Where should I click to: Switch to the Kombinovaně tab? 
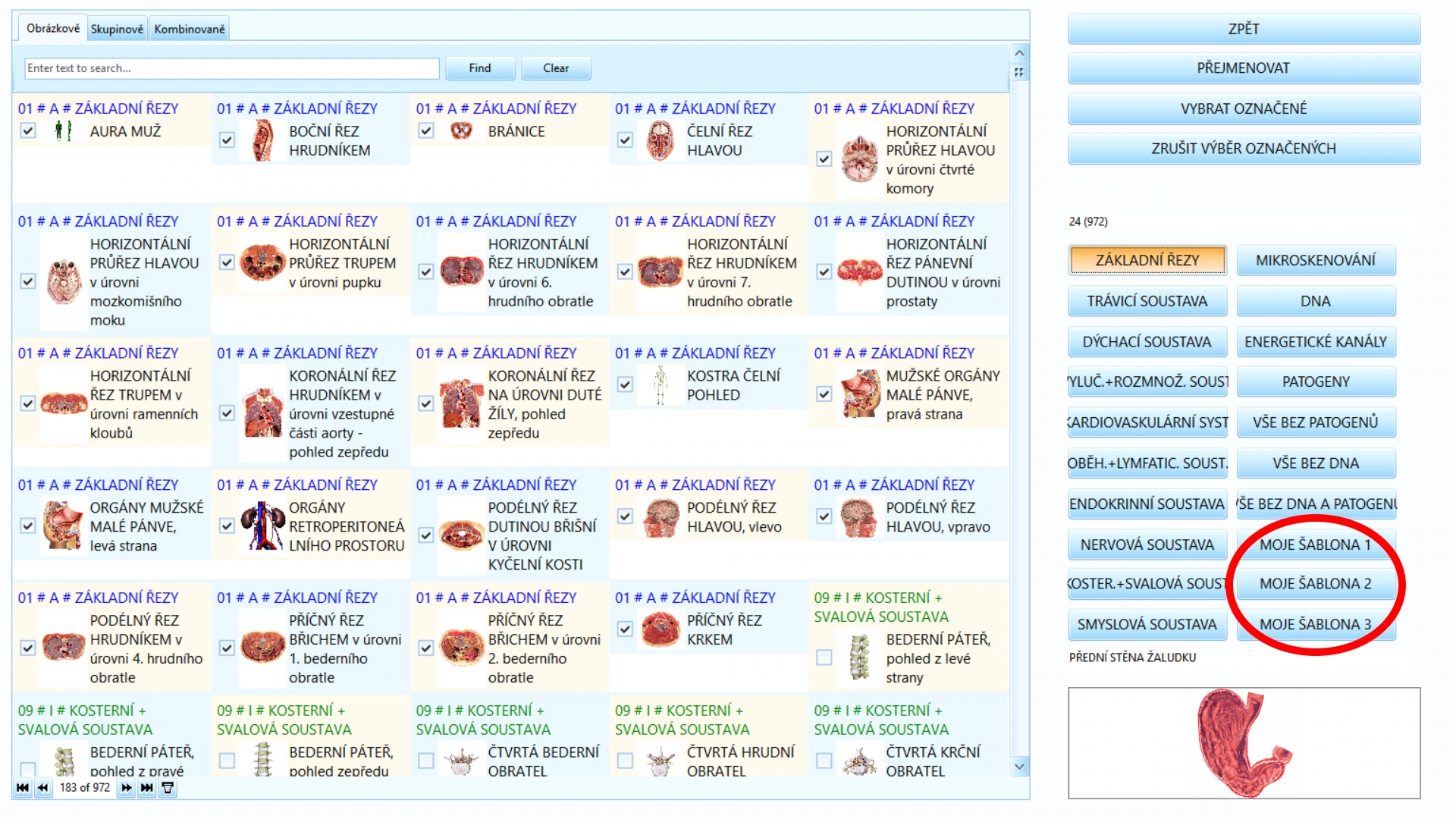tap(190, 29)
